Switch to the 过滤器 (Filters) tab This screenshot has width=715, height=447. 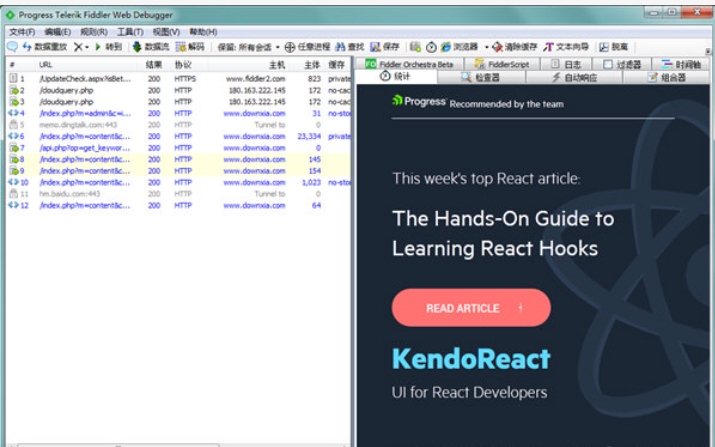(622, 64)
